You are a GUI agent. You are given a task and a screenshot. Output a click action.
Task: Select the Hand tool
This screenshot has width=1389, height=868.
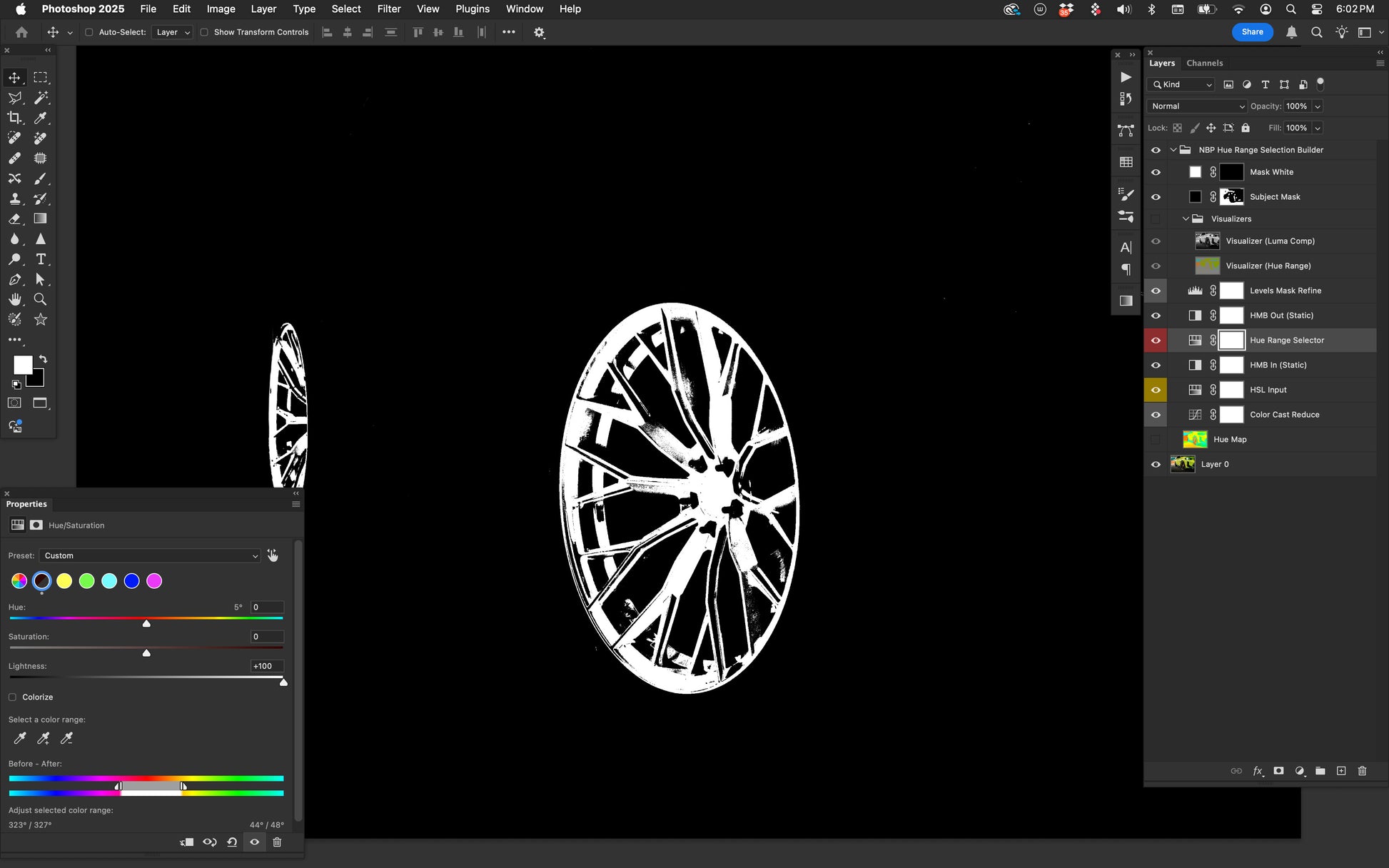(x=14, y=299)
